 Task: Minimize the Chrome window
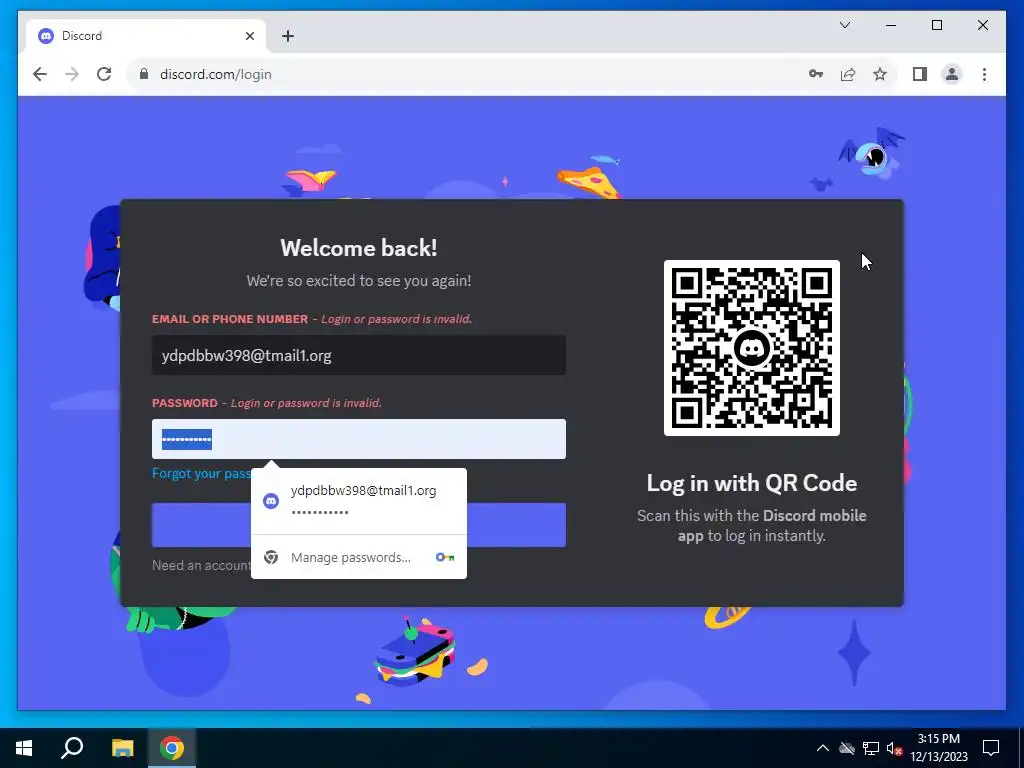point(891,25)
